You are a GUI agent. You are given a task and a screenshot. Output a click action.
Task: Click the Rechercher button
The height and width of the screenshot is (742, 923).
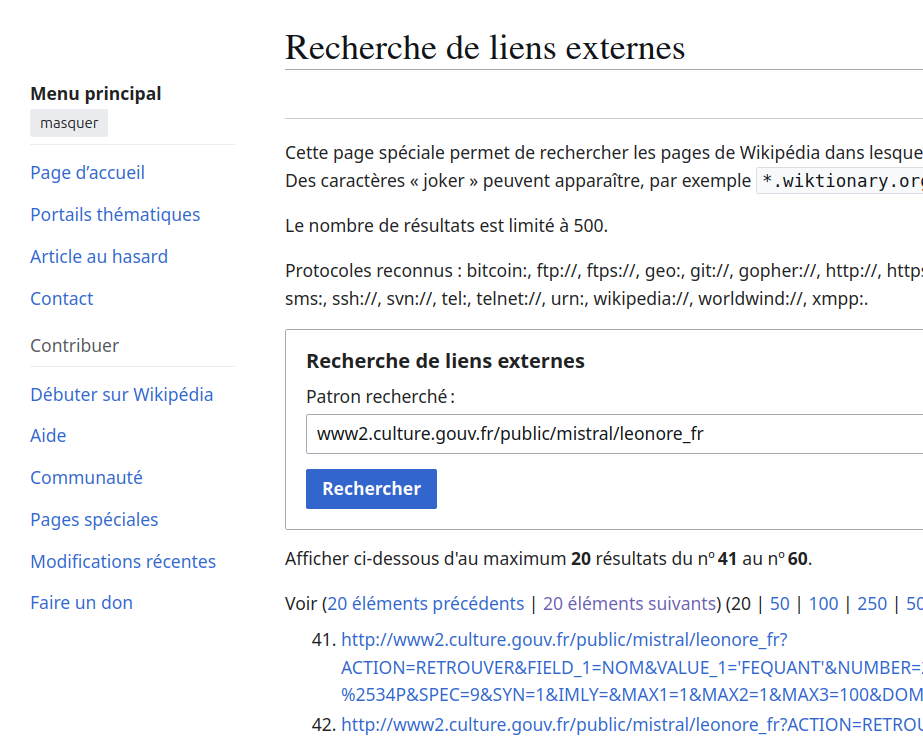coord(371,488)
